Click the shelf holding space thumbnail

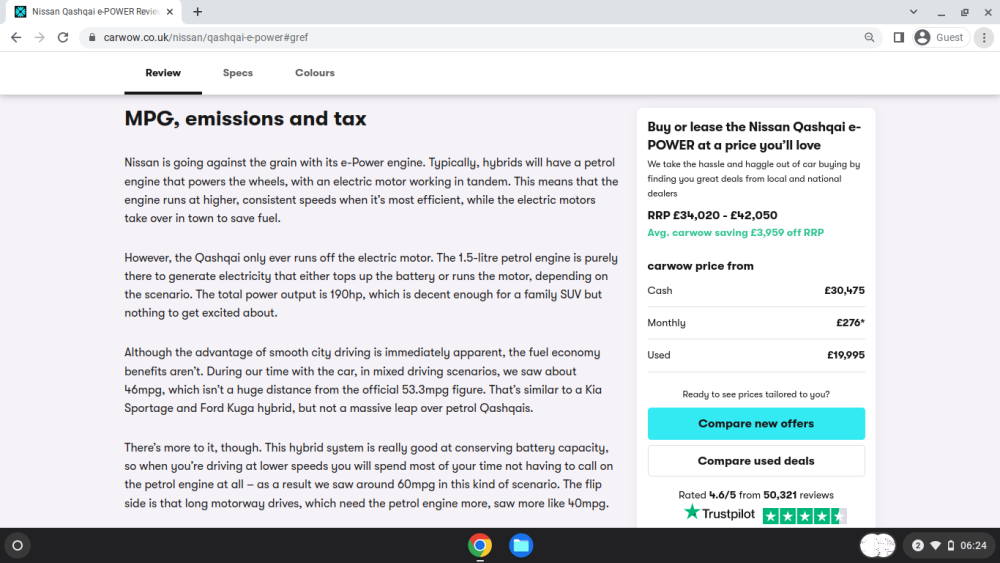[x=878, y=545]
